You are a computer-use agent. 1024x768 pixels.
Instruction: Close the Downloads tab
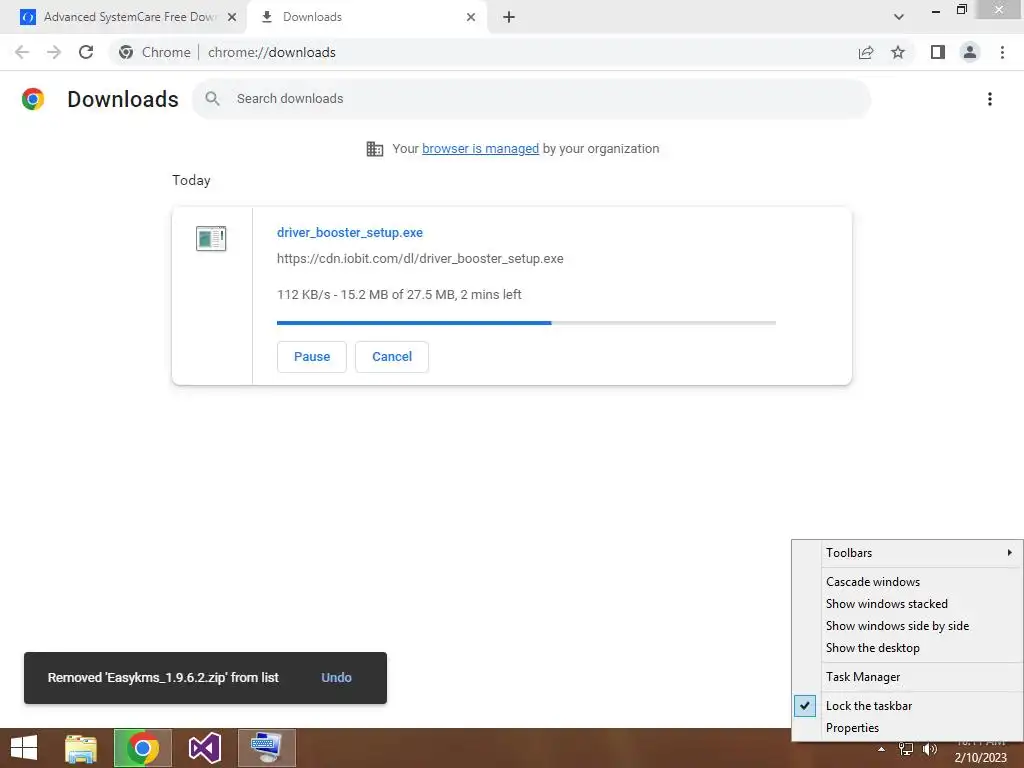[x=471, y=17]
